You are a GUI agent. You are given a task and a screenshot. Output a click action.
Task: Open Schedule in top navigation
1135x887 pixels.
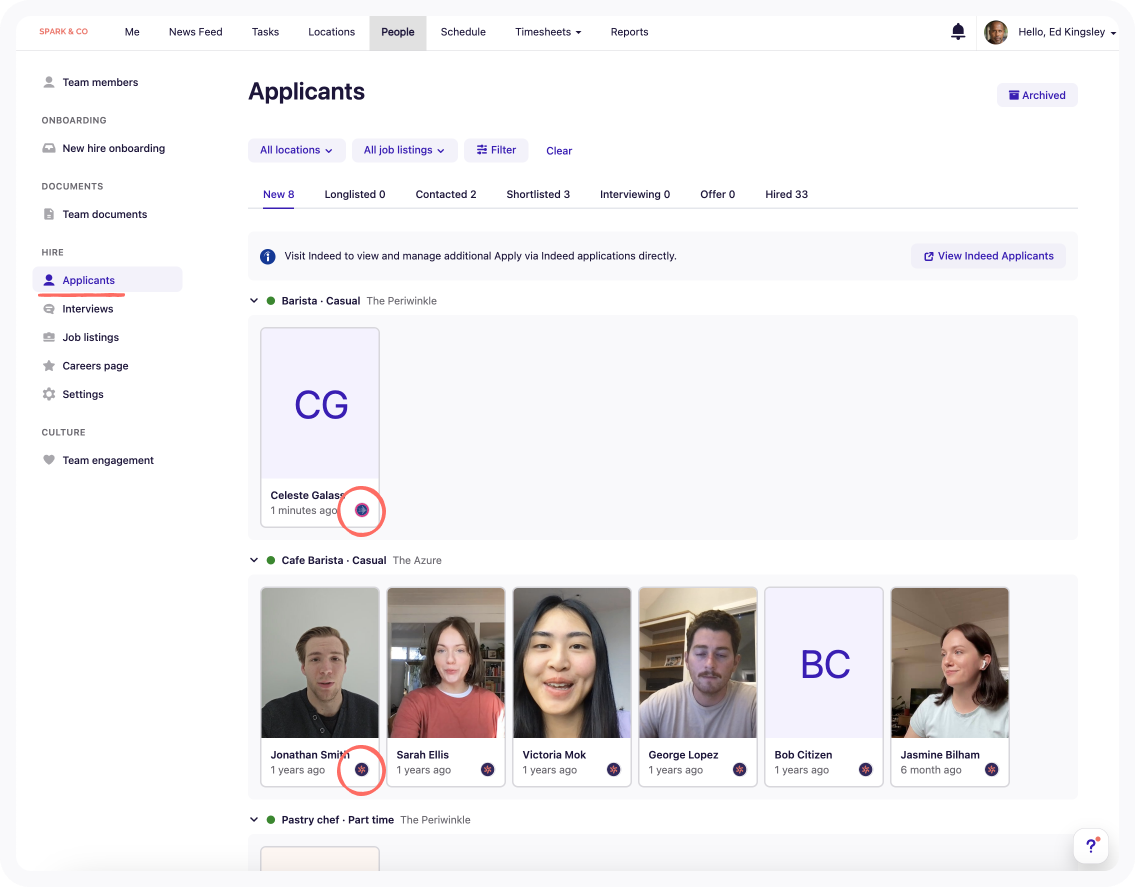coord(463,32)
